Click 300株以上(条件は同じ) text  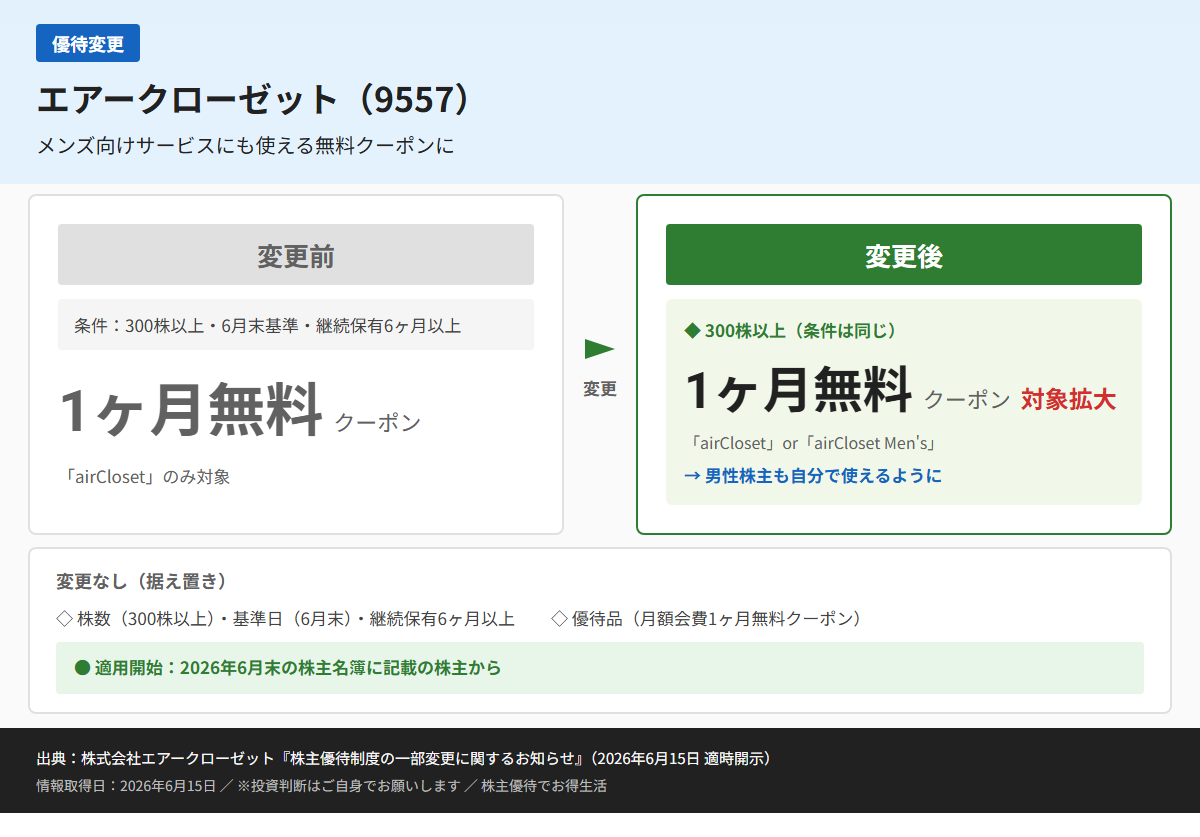(800, 330)
